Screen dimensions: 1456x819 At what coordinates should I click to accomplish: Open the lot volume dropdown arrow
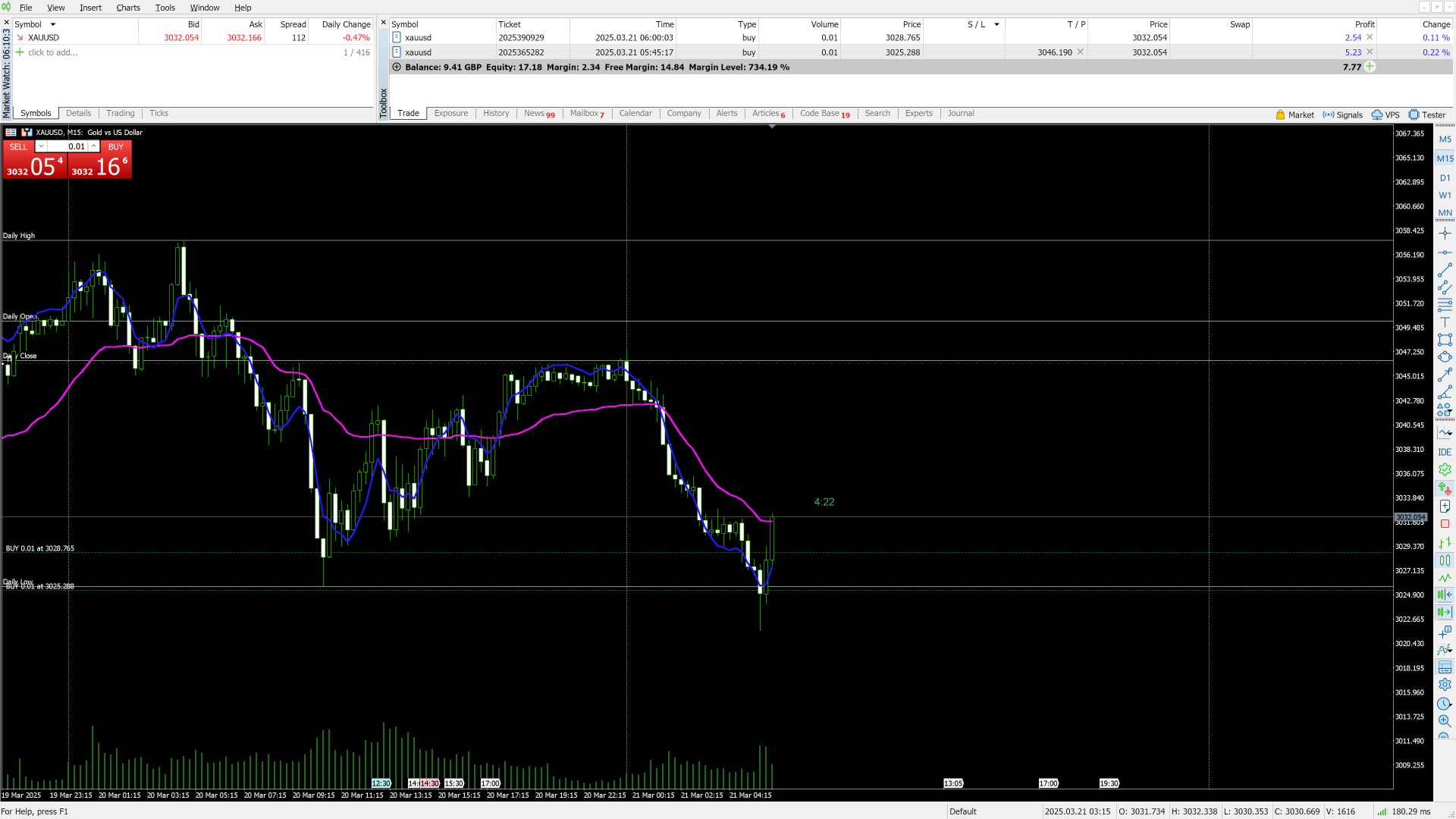click(x=42, y=146)
